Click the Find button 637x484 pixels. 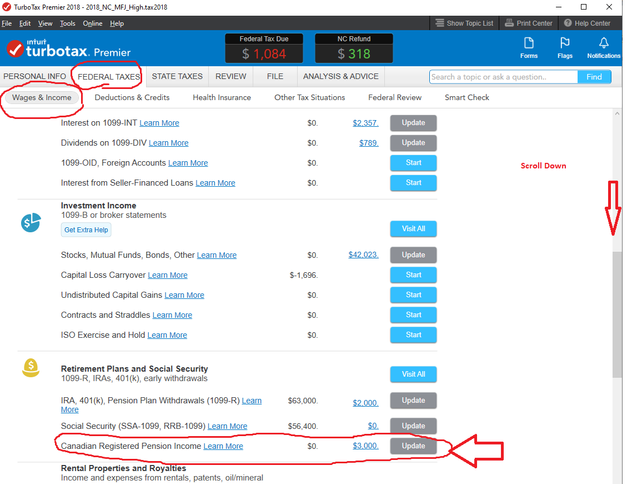coord(594,77)
